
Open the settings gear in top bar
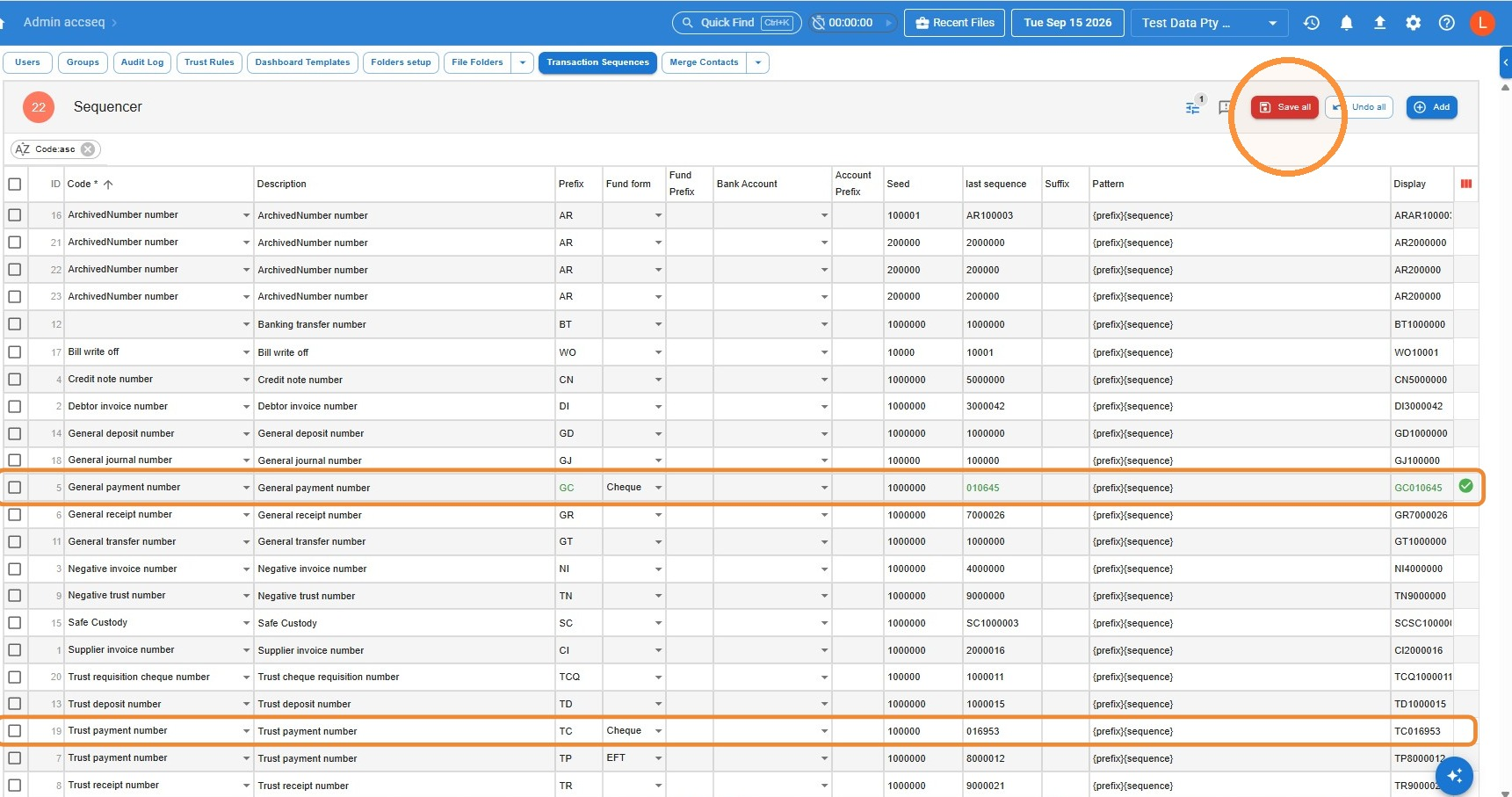click(1413, 23)
